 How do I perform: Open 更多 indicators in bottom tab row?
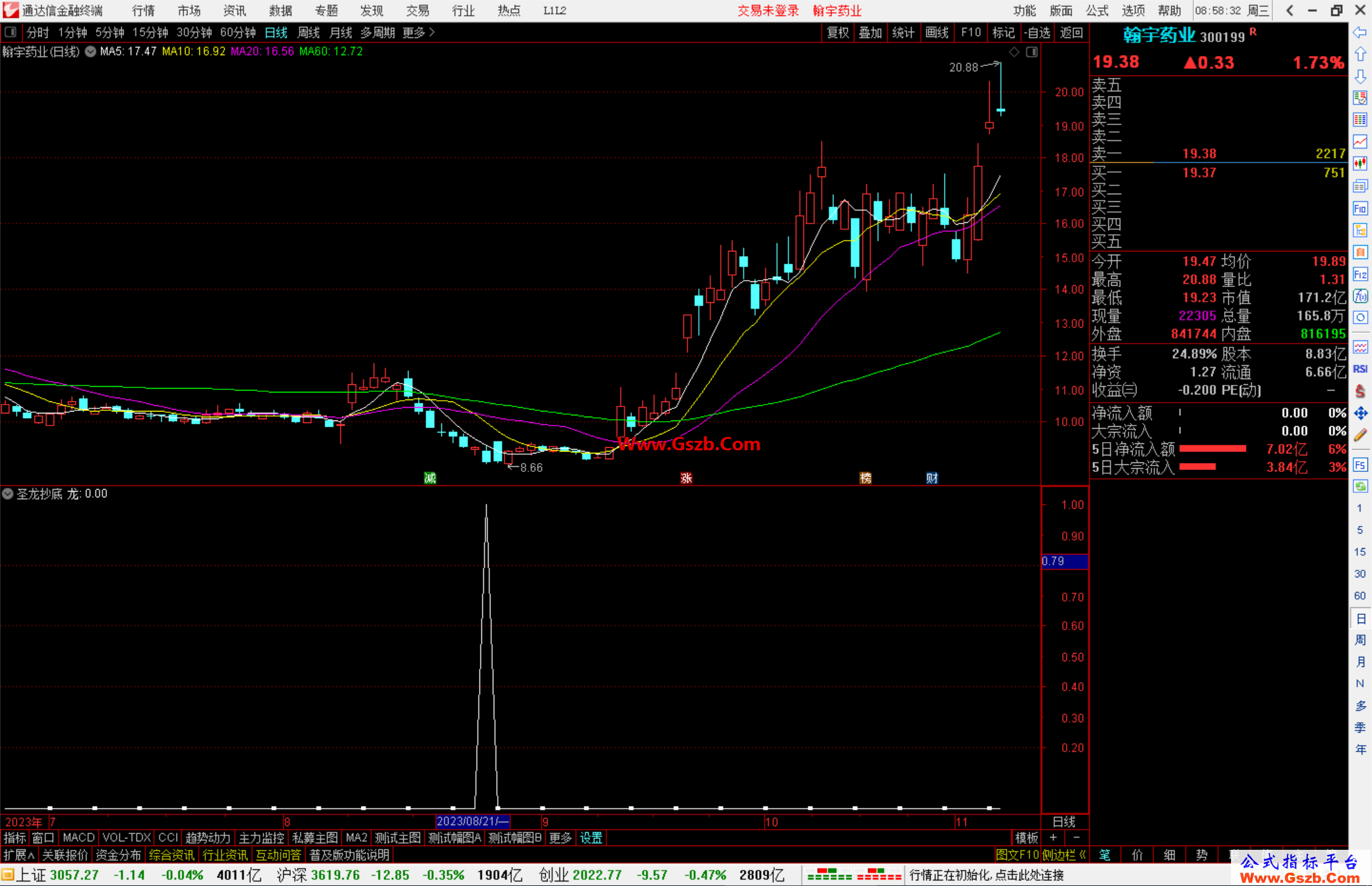coord(560,838)
